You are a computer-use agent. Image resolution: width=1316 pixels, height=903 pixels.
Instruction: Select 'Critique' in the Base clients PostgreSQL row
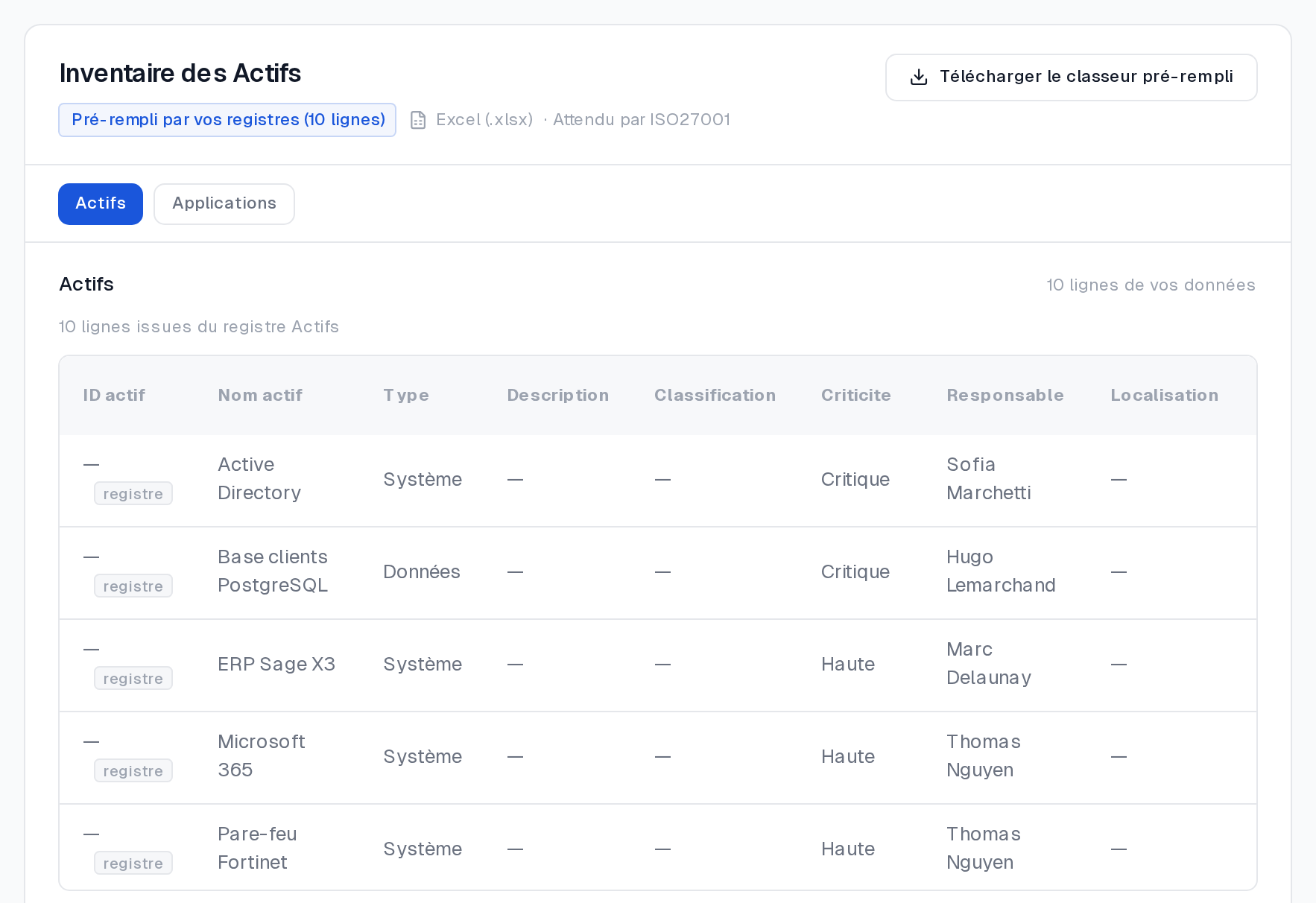tap(855, 571)
